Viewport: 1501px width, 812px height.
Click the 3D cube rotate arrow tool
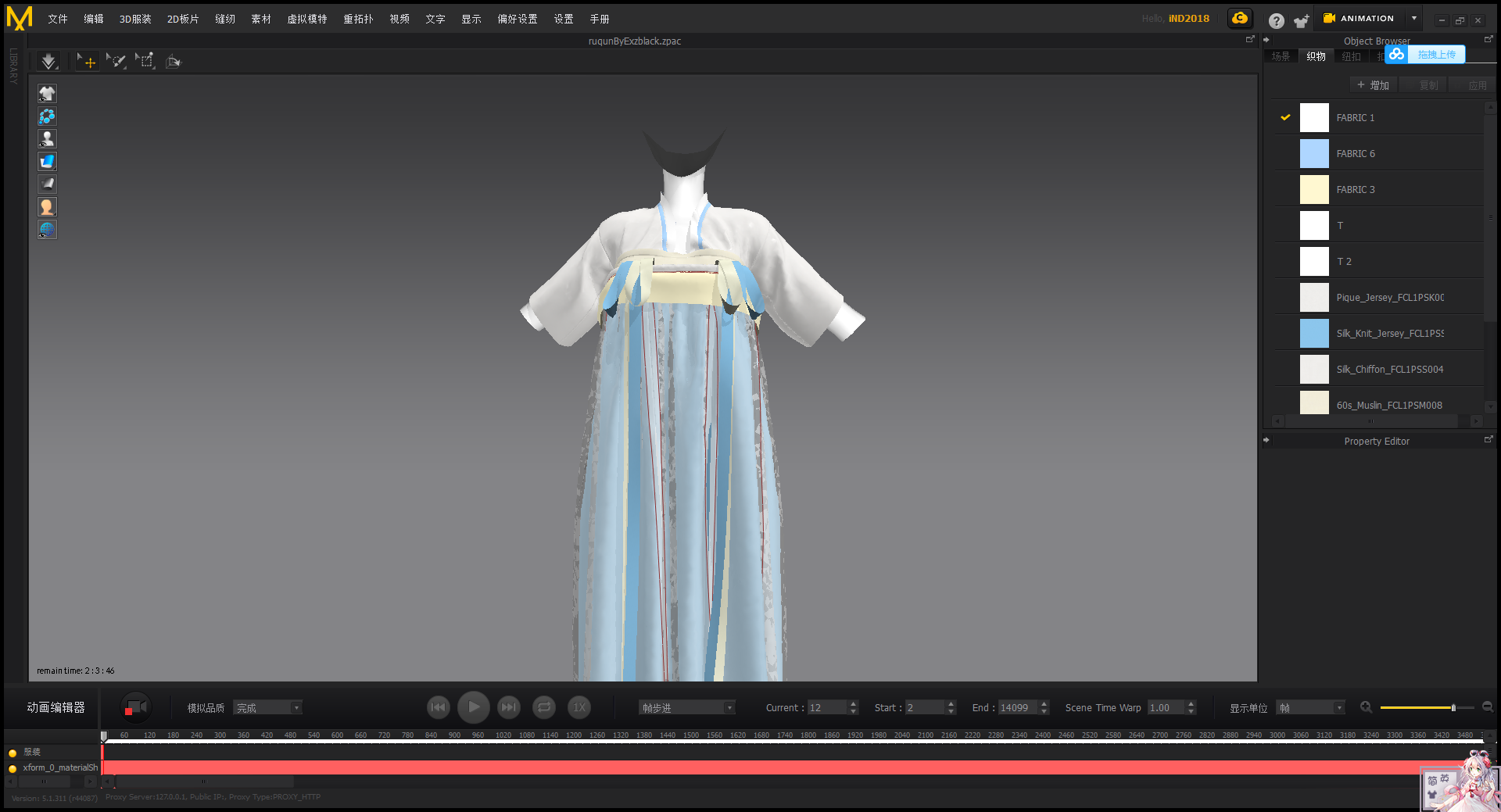pyautogui.click(x=174, y=61)
